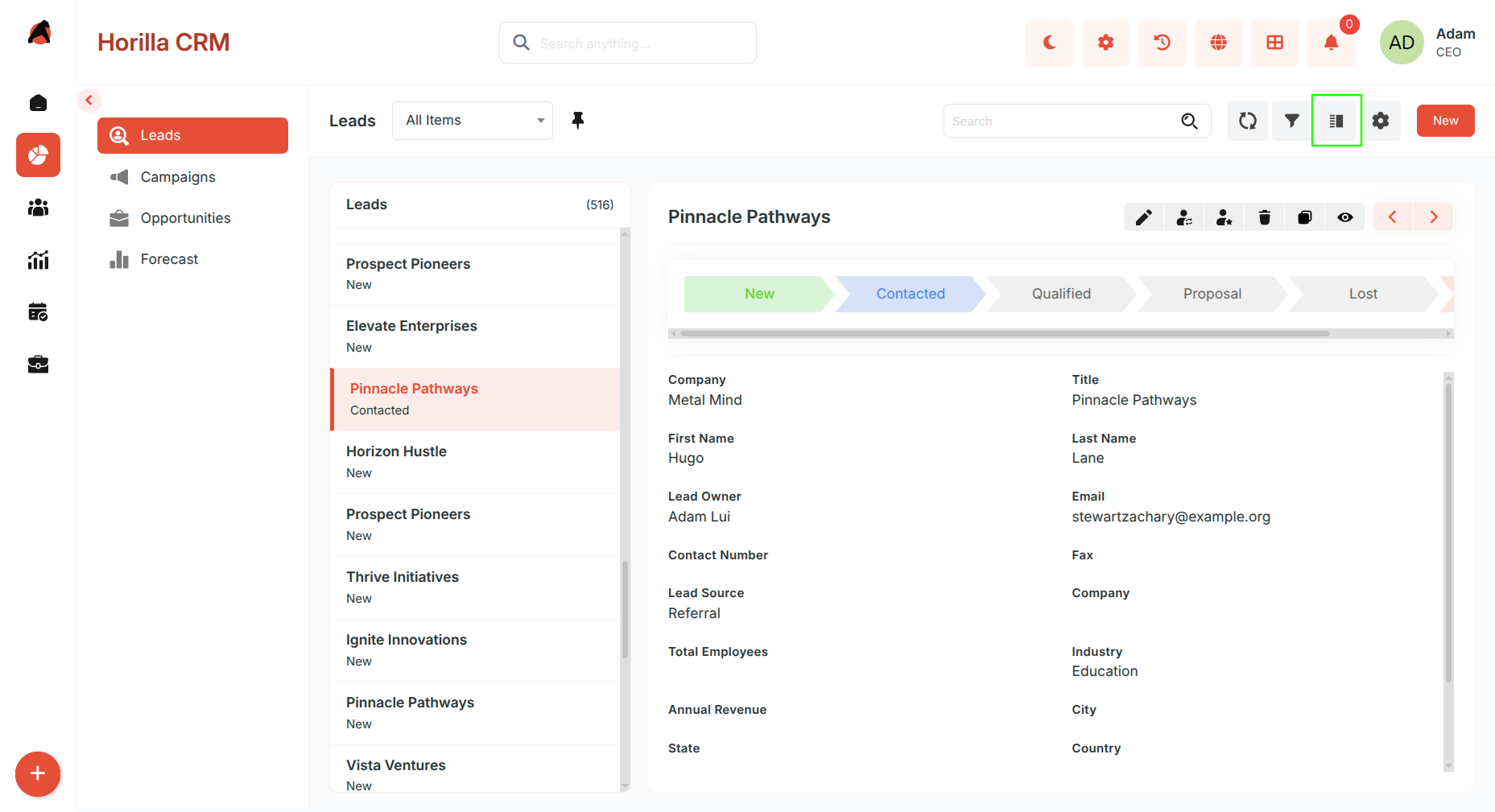Open notifications bell

tap(1331, 43)
